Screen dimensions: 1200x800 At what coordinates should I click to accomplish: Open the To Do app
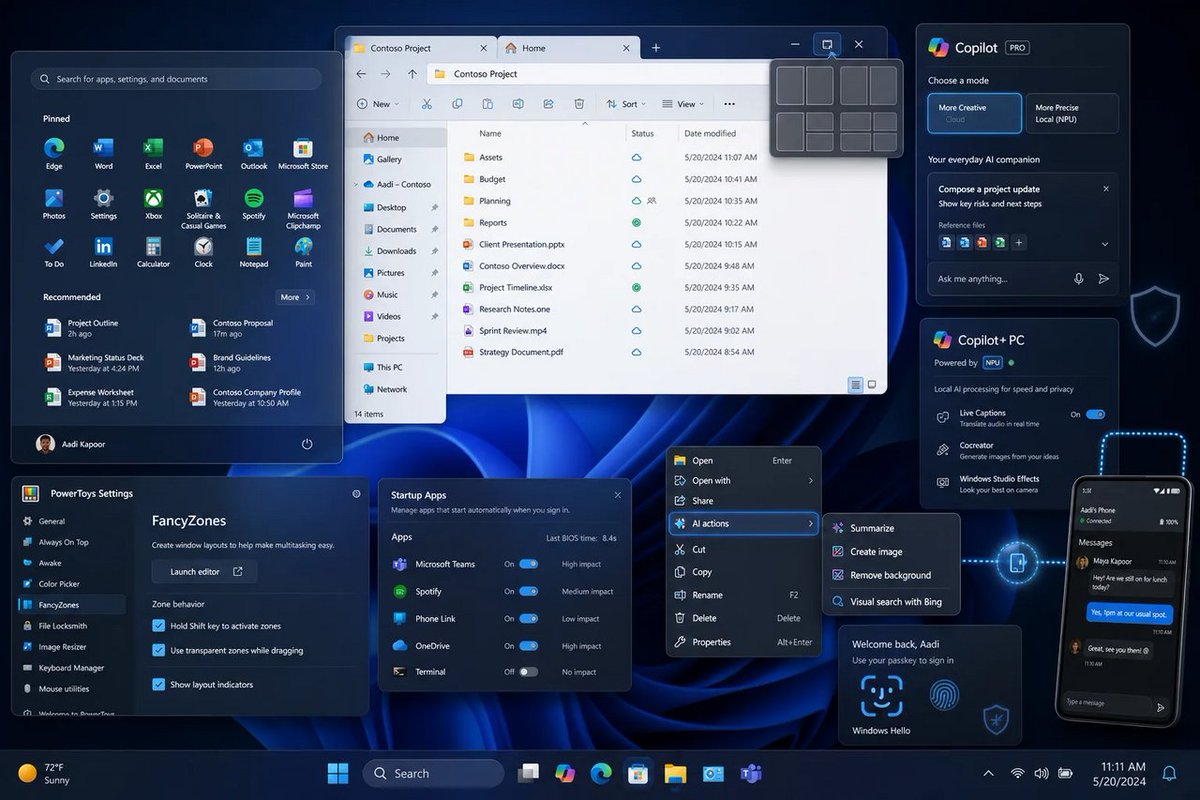click(54, 252)
